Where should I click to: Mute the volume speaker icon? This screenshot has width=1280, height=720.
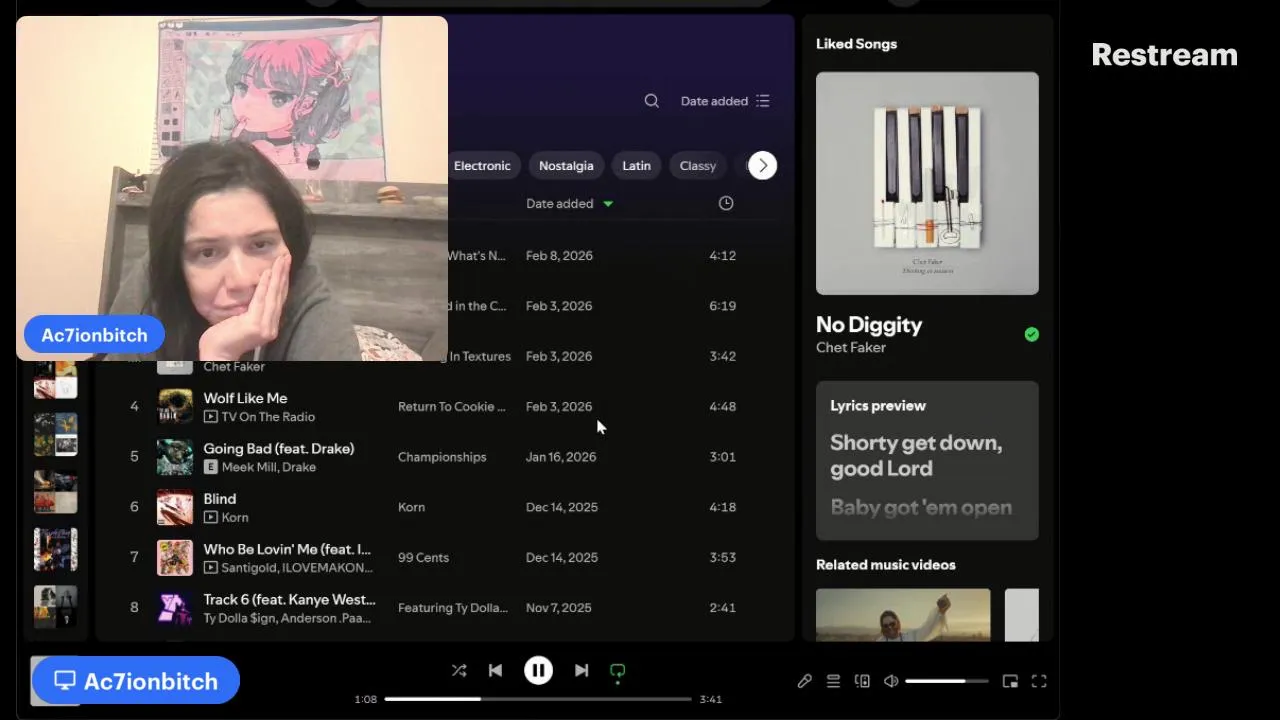pyautogui.click(x=891, y=681)
